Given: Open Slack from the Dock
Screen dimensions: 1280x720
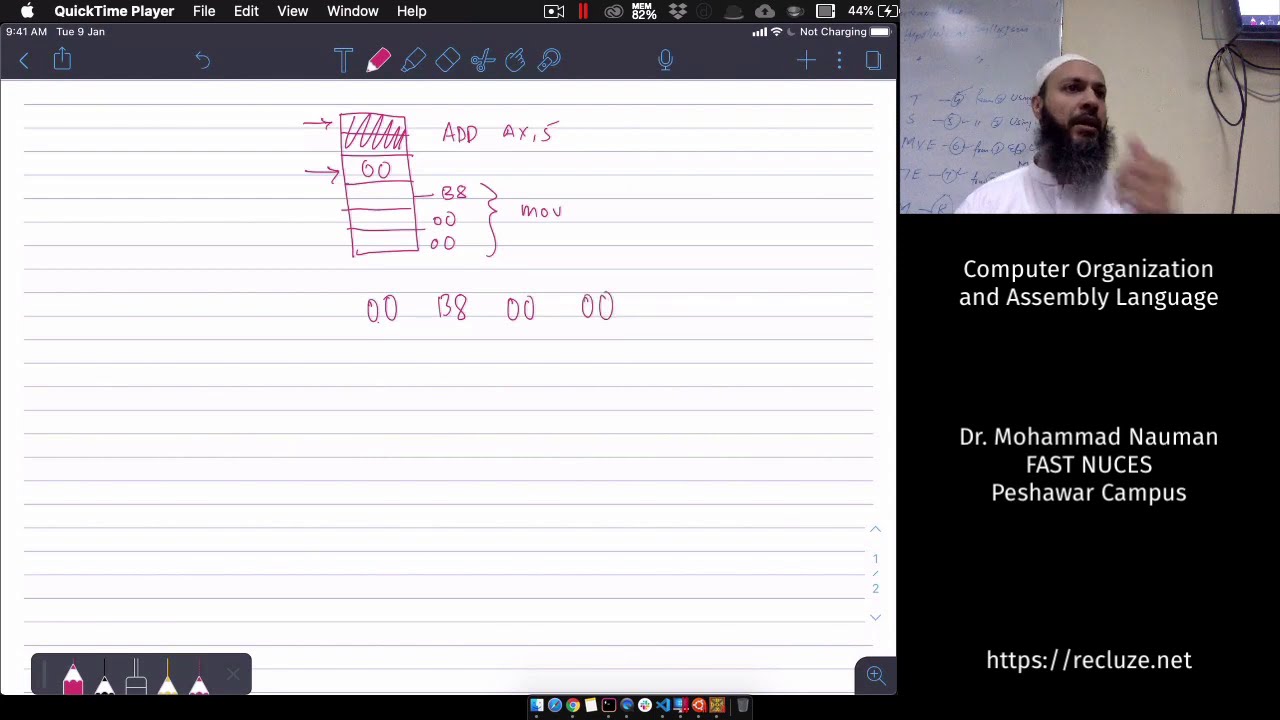Looking at the screenshot, I should click(645, 705).
